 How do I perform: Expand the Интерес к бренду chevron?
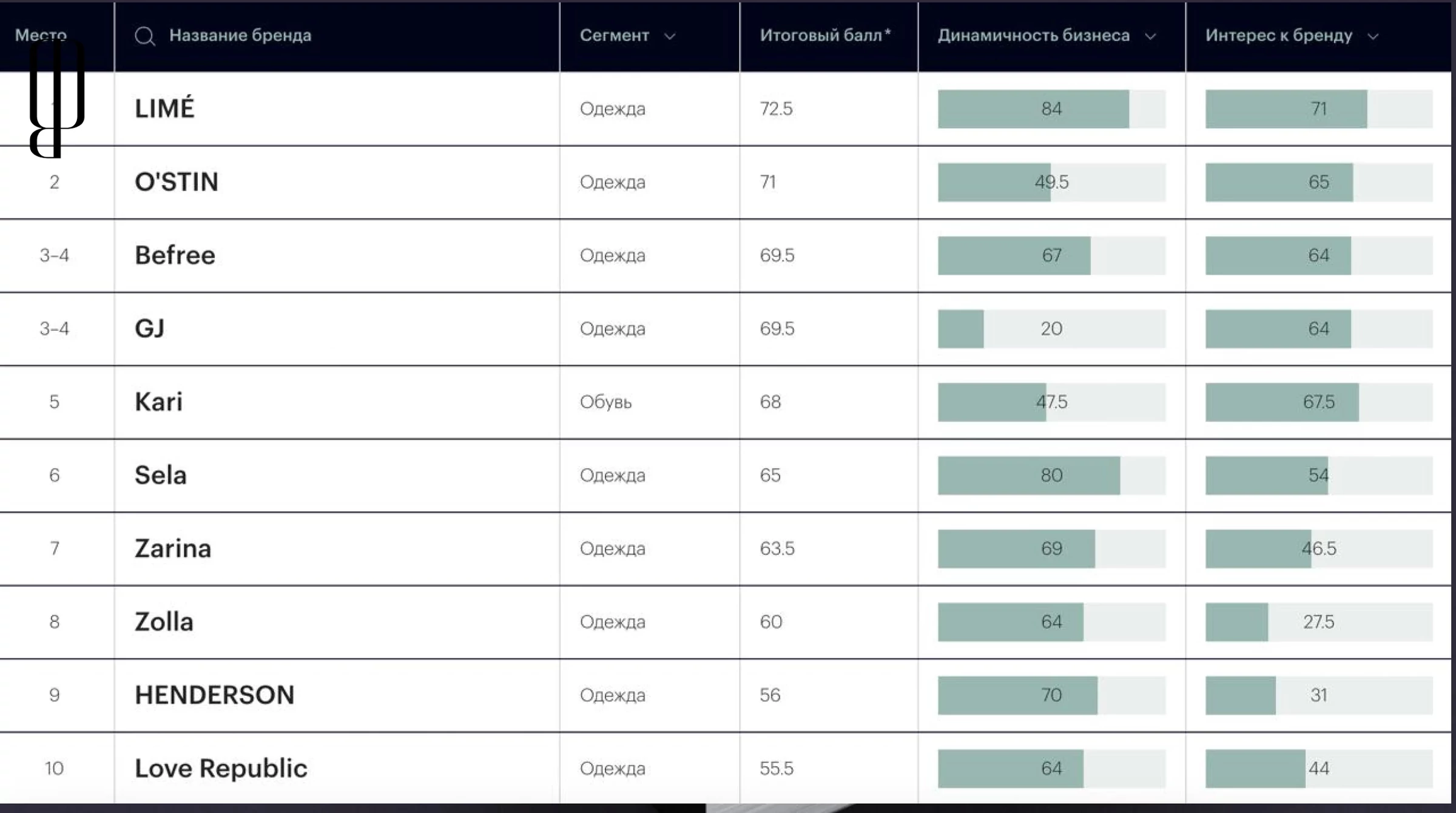1373,36
